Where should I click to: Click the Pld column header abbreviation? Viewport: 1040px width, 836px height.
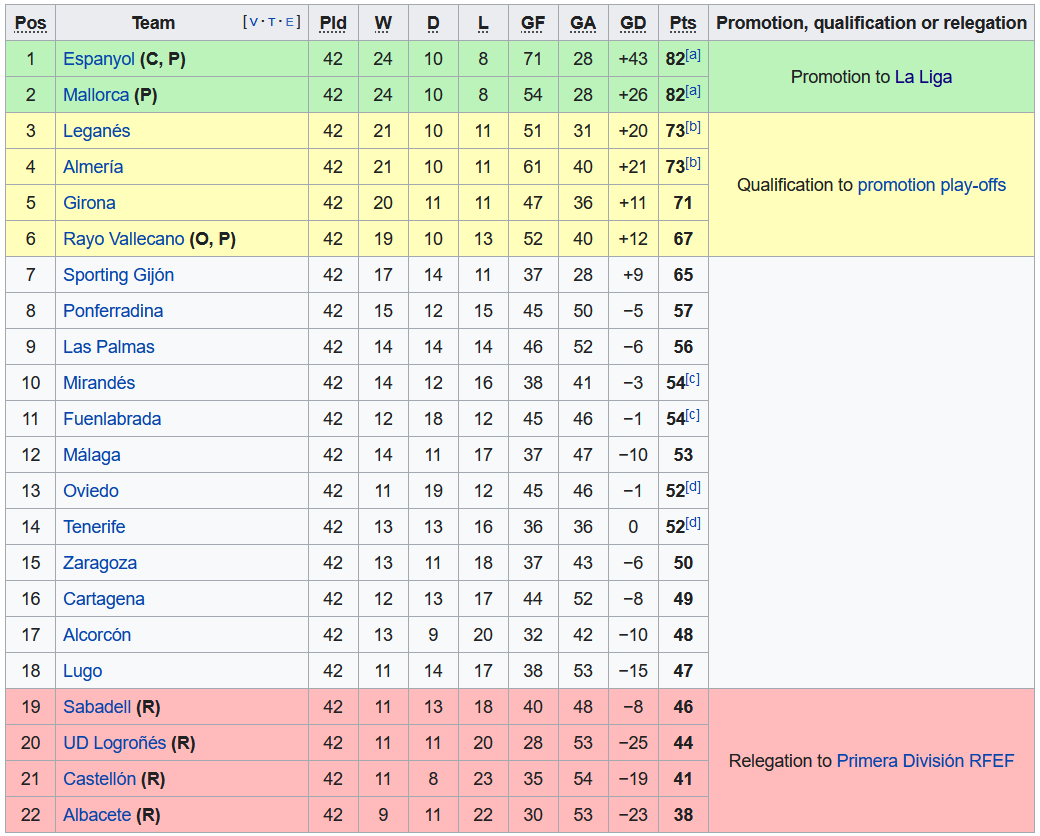pyautogui.click(x=333, y=23)
